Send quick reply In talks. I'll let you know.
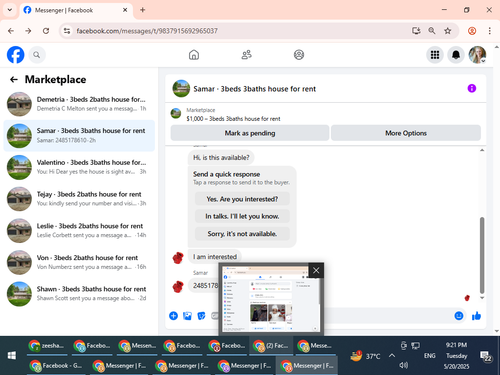This screenshot has width=500, height=375. click(242, 216)
